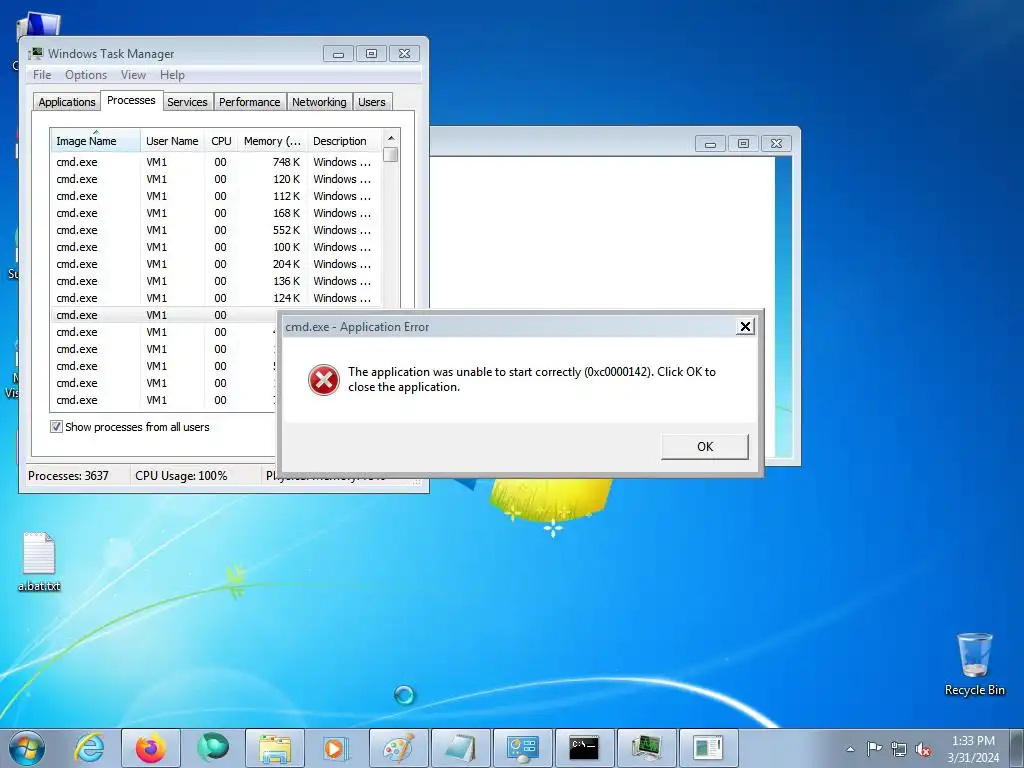The height and width of the screenshot is (768, 1024).
Task: Click OK in the Application Error dialog
Action: [705, 447]
